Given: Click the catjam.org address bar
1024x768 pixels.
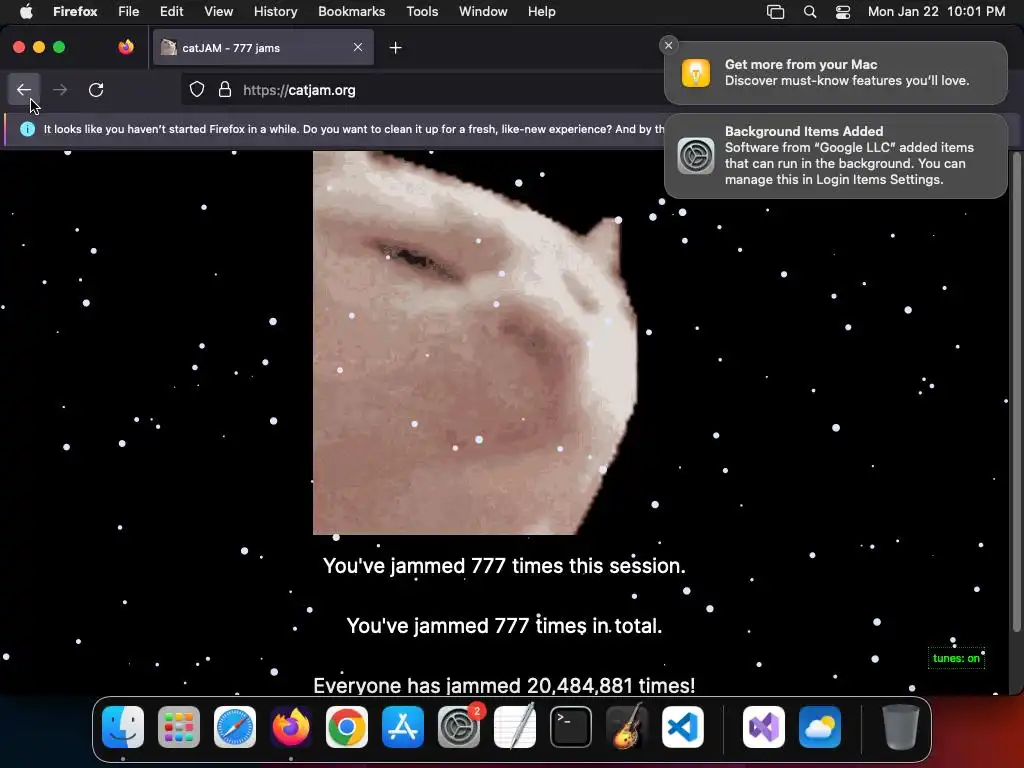Looking at the screenshot, I should point(421,89).
